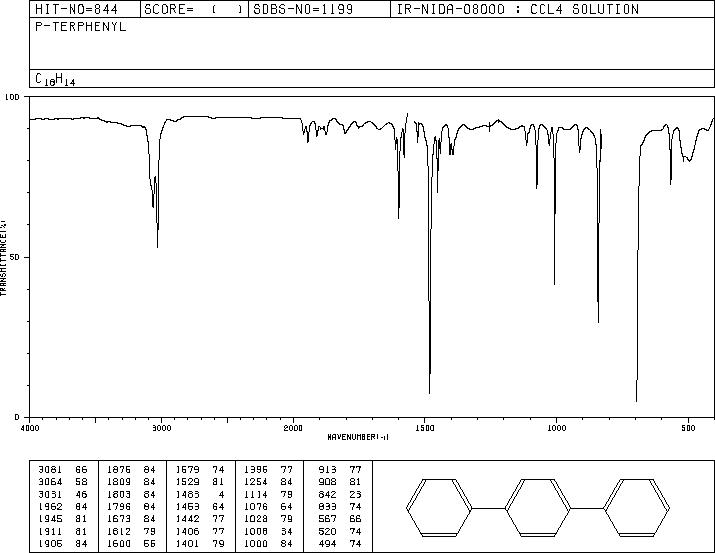Select the 1945 peak table entry

pos(62,519)
